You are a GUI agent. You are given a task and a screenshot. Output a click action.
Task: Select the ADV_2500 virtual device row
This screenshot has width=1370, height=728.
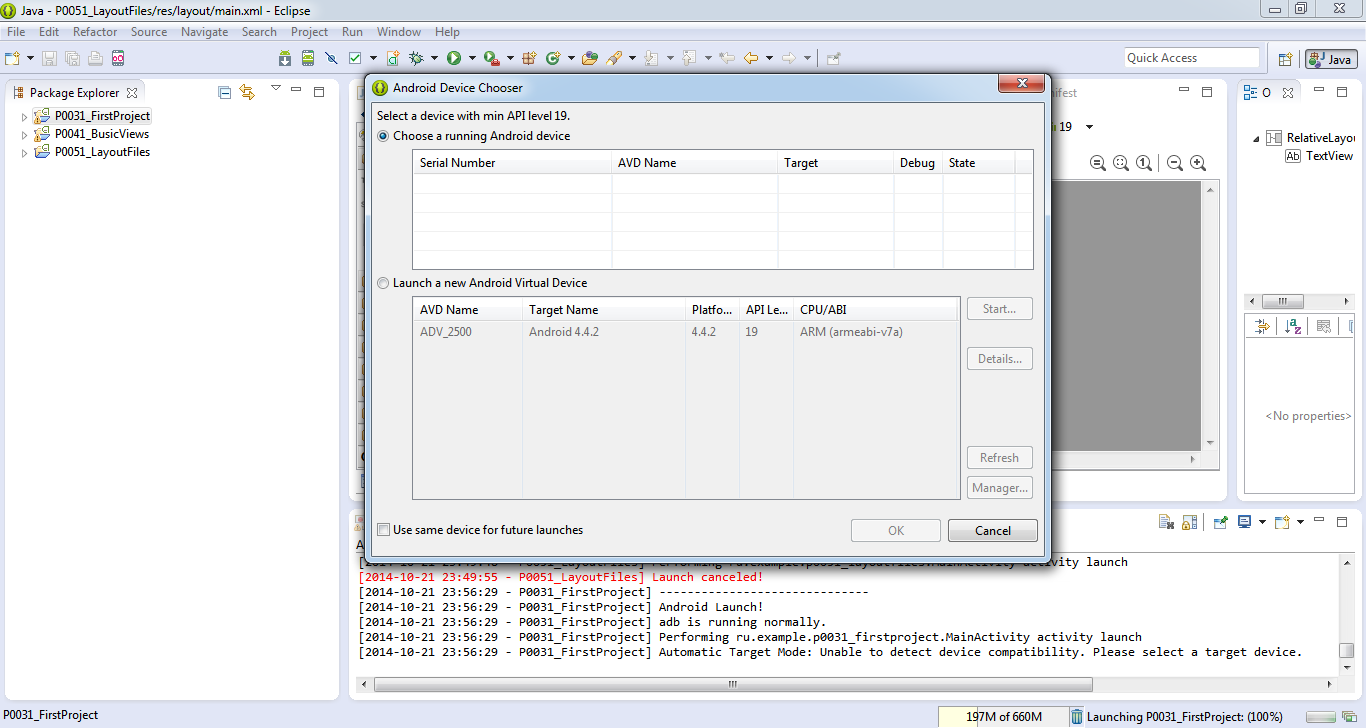[685, 332]
